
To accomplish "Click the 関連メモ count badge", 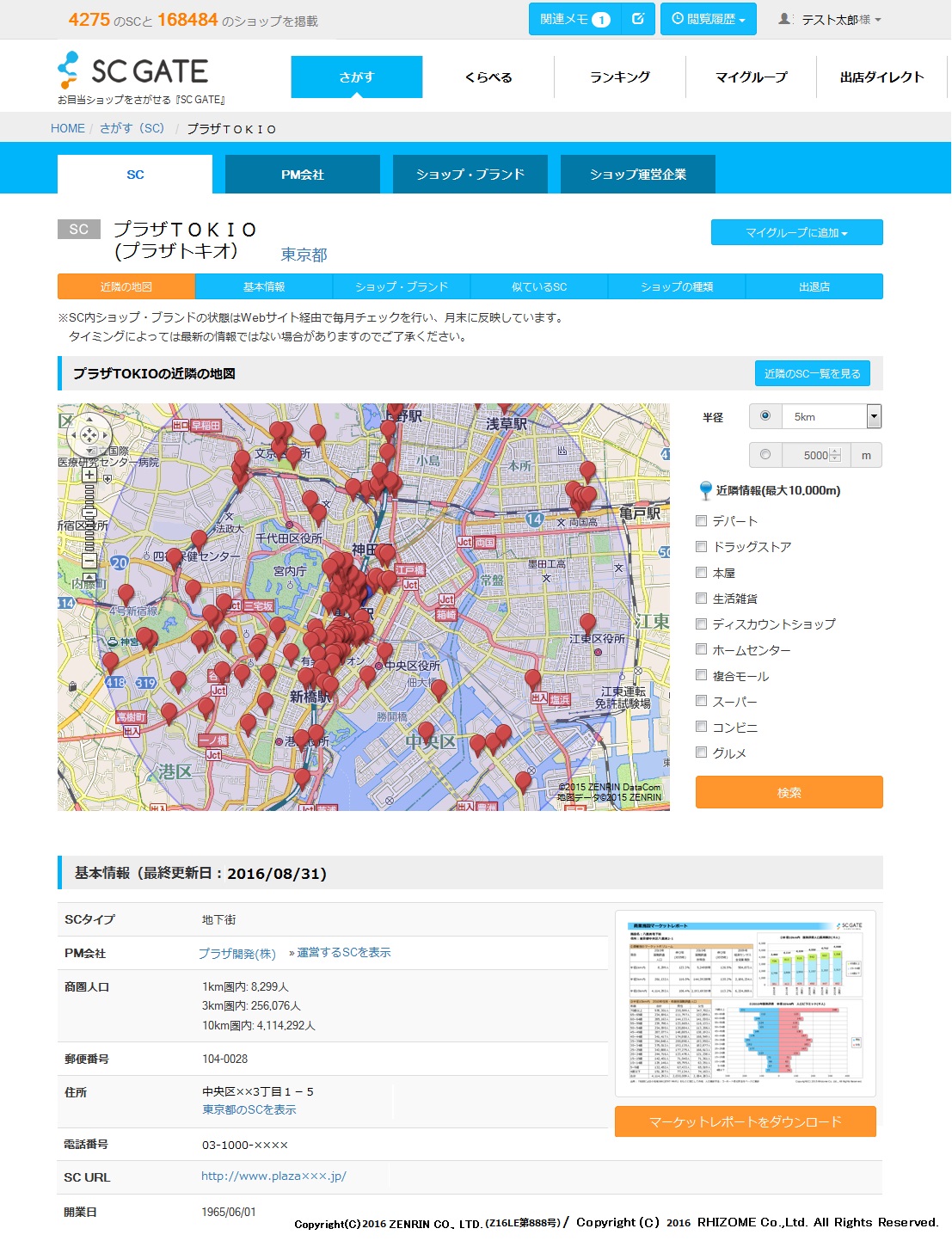I will [601, 20].
